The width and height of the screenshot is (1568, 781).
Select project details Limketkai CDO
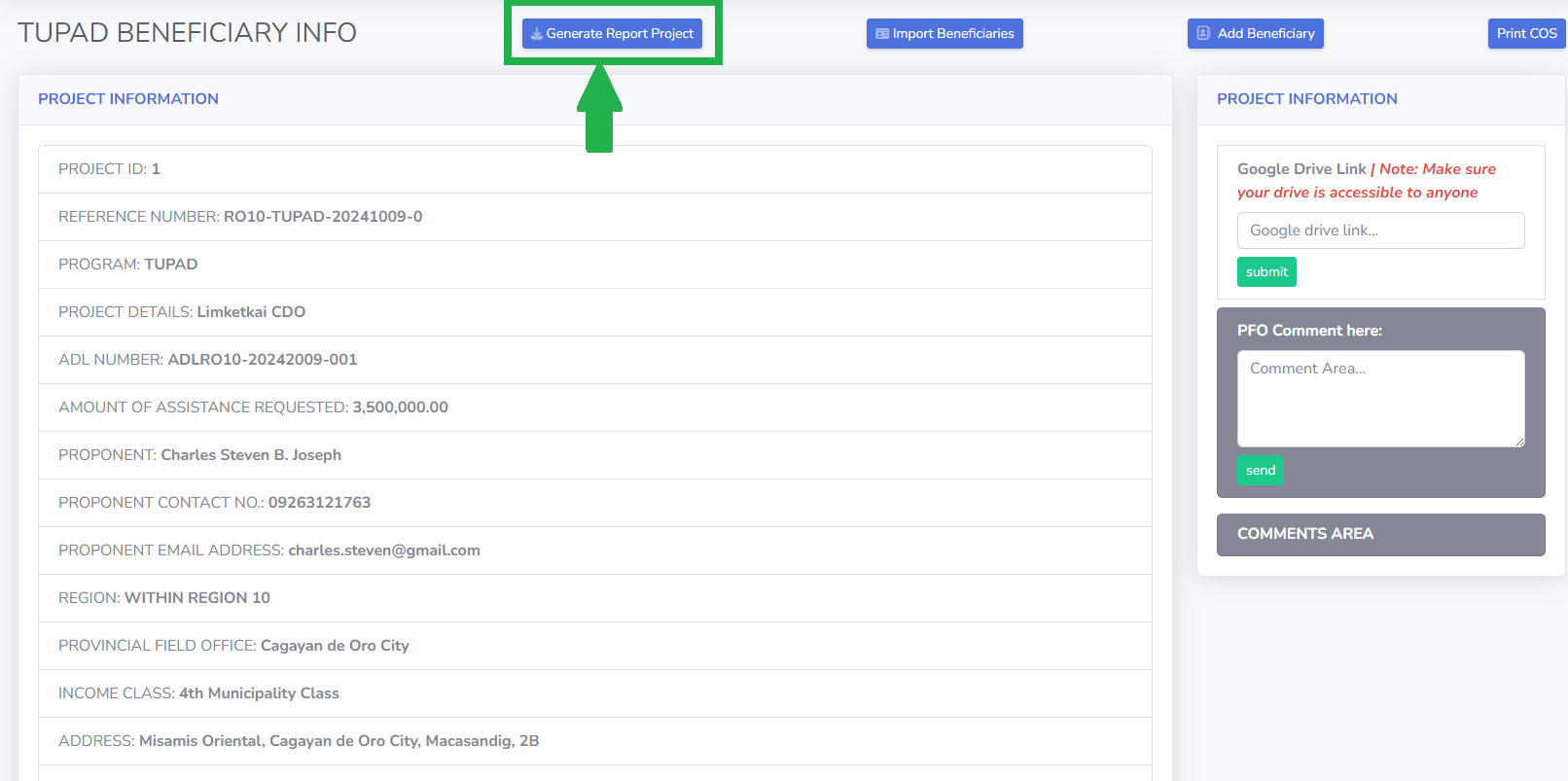(x=251, y=312)
